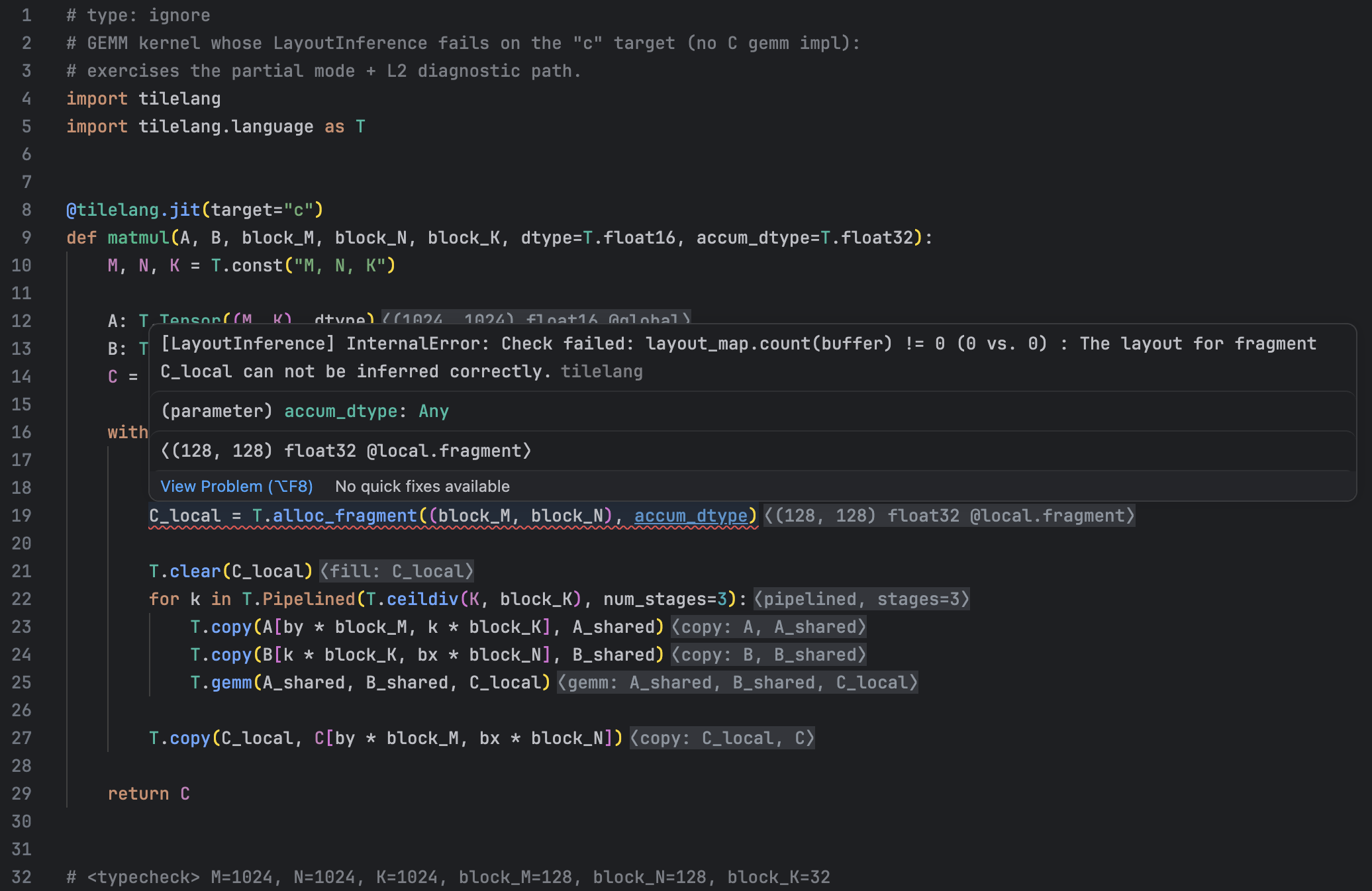The image size is (1372, 891).
Task: Click the '# type: ignore' comment
Action: pyautogui.click(x=138, y=15)
